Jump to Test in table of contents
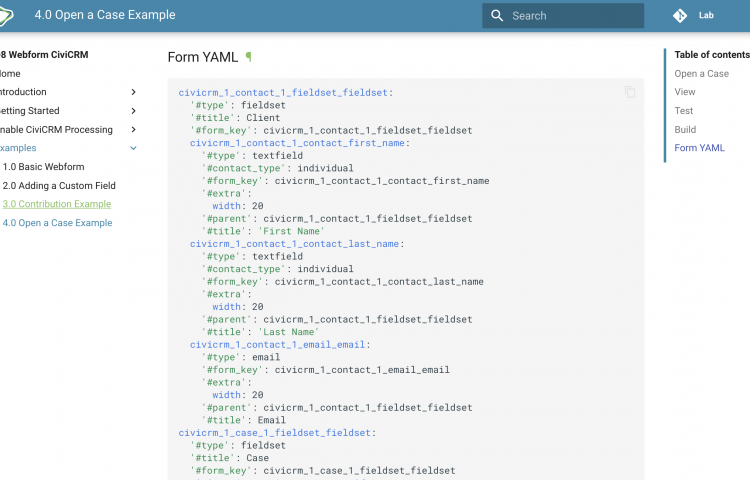750x480 pixels. 684,111
